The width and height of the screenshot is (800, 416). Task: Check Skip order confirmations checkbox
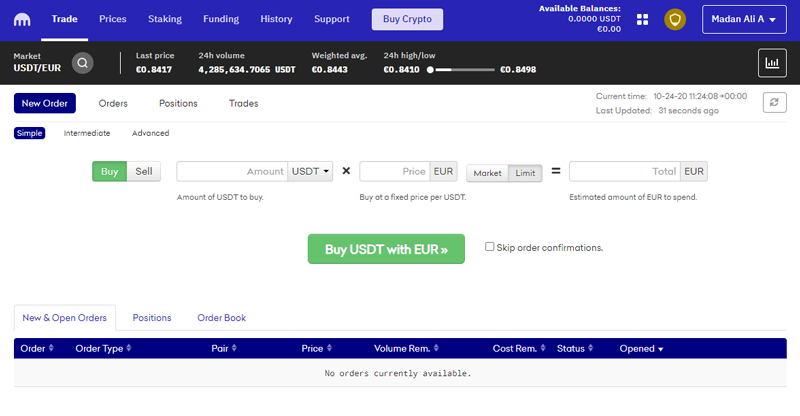pos(489,247)
